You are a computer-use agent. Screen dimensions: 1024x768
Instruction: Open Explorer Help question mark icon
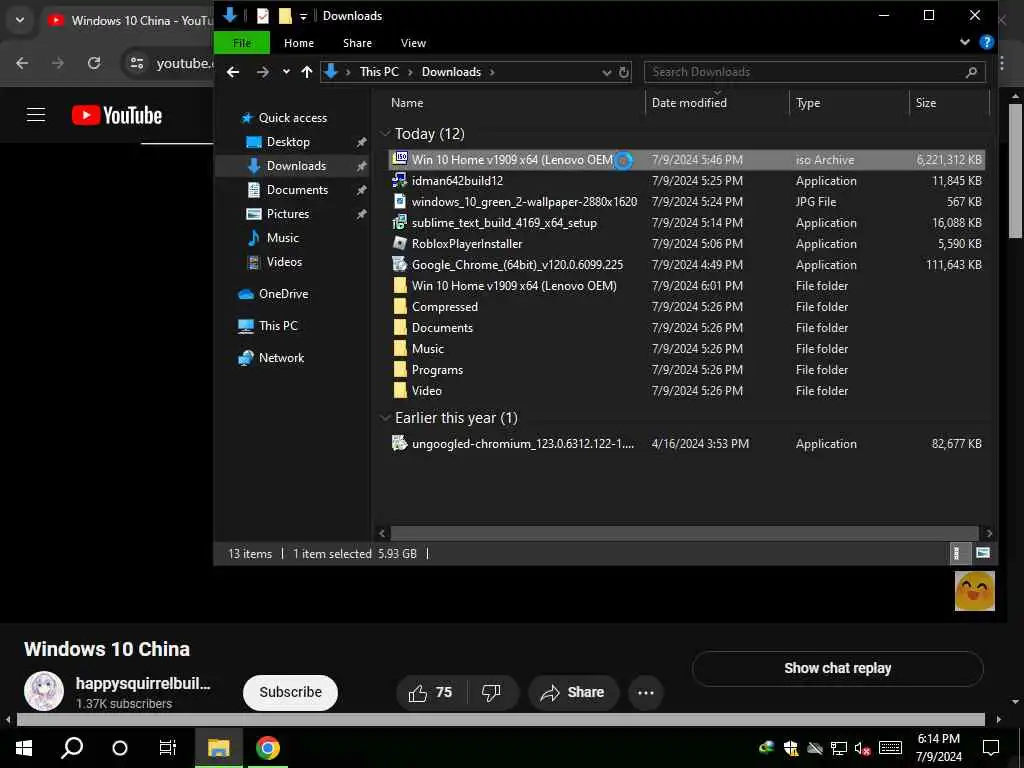987,42
